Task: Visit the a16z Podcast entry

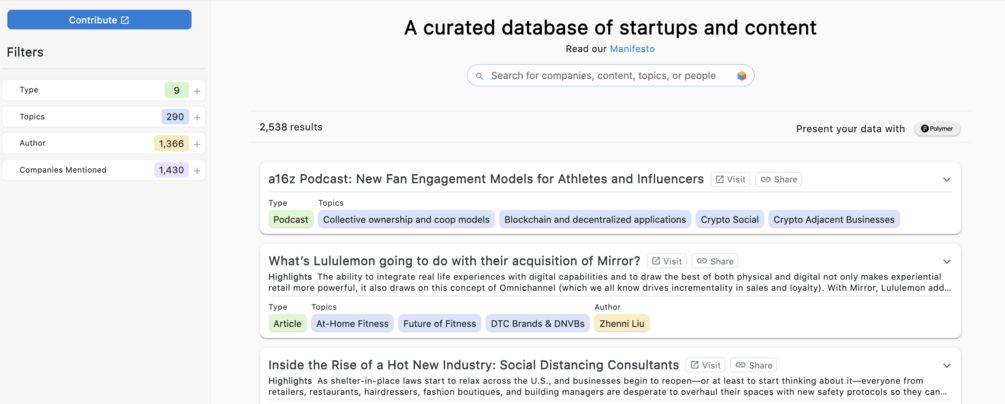Action: click(730, 180)
